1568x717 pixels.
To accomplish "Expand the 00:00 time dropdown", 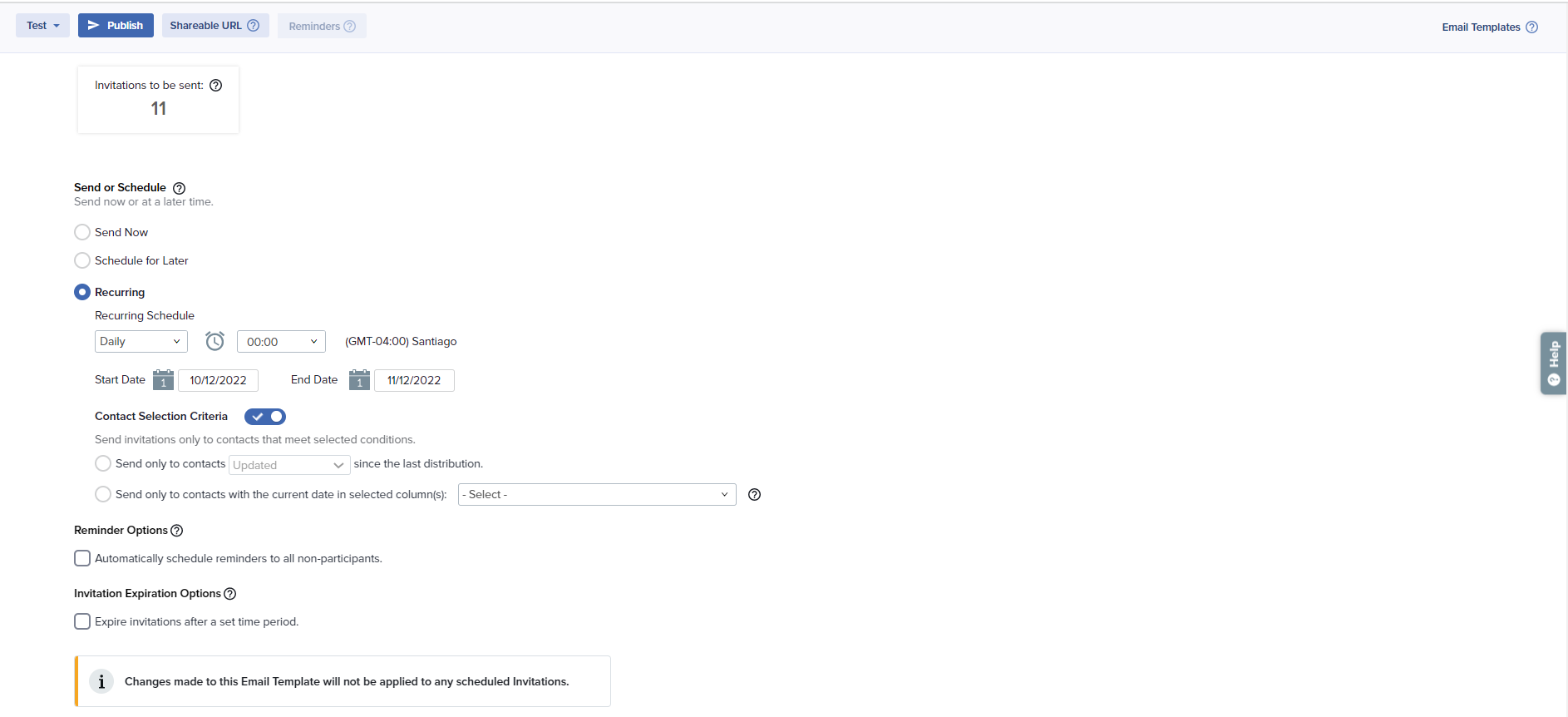I will point(281,342).
